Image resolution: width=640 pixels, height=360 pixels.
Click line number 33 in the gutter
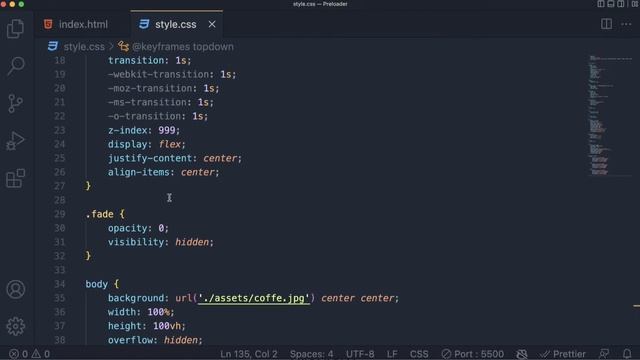tap(60, 270)
